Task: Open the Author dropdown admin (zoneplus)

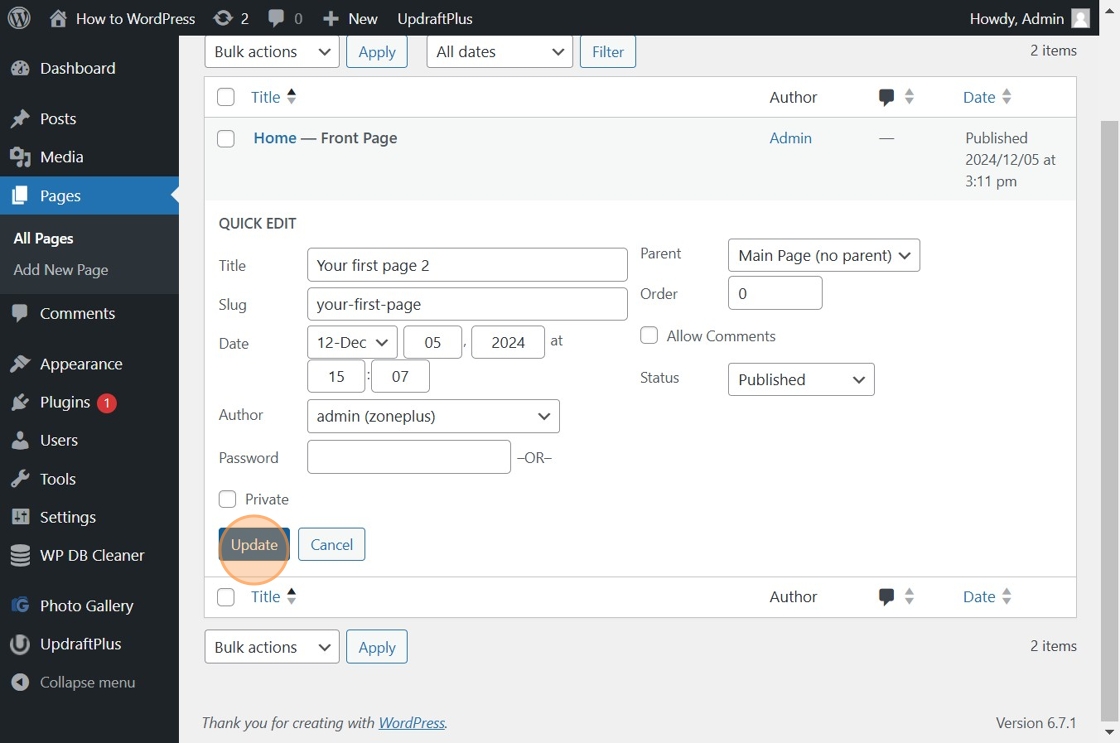Action: coord(433,416)
